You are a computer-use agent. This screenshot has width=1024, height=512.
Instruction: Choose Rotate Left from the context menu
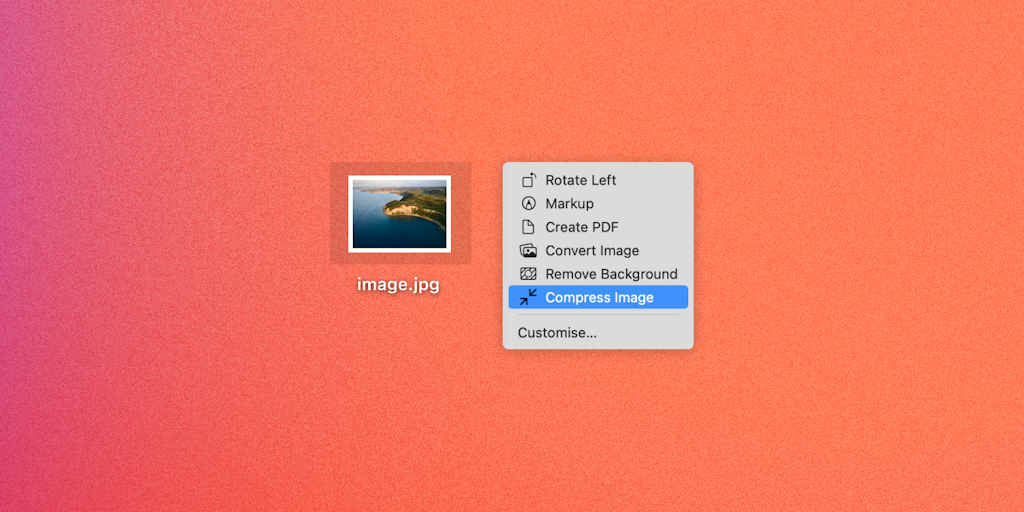598,180
